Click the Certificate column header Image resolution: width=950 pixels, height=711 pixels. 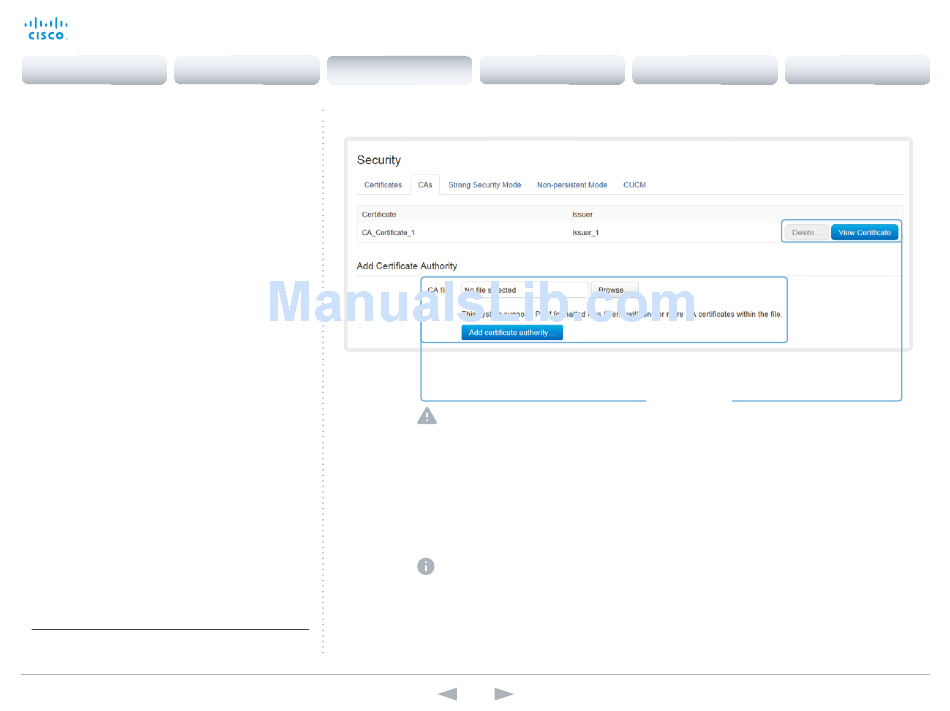tap(379, 214)
